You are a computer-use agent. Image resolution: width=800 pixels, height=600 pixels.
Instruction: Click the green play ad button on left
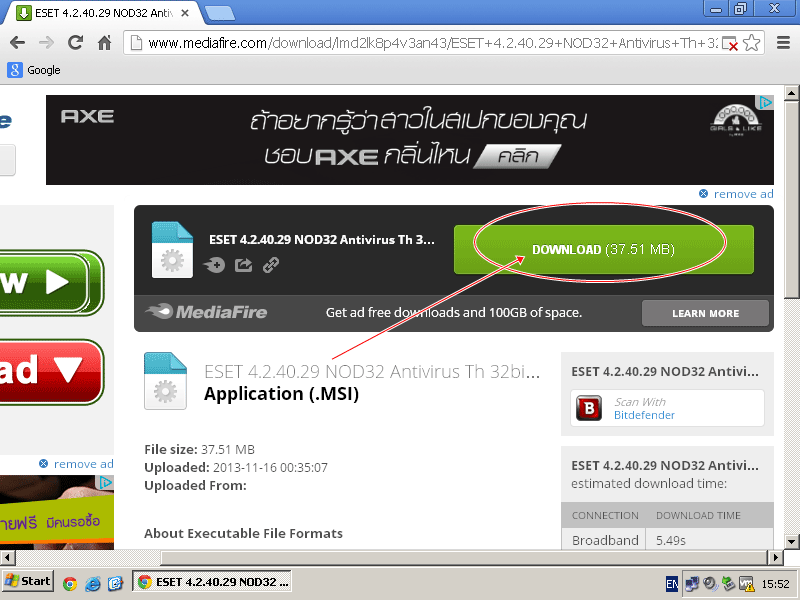[50, 282]
